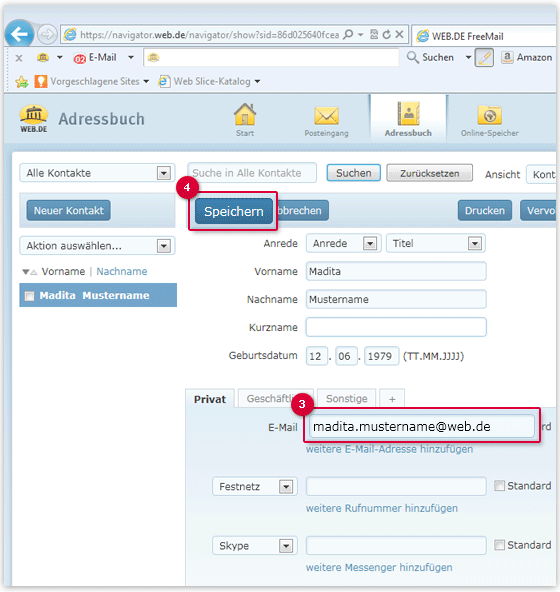The width and height of the screenshot is (560, 592).
Task: Click the Zurücksetzen button
Action: click(429, 173)
